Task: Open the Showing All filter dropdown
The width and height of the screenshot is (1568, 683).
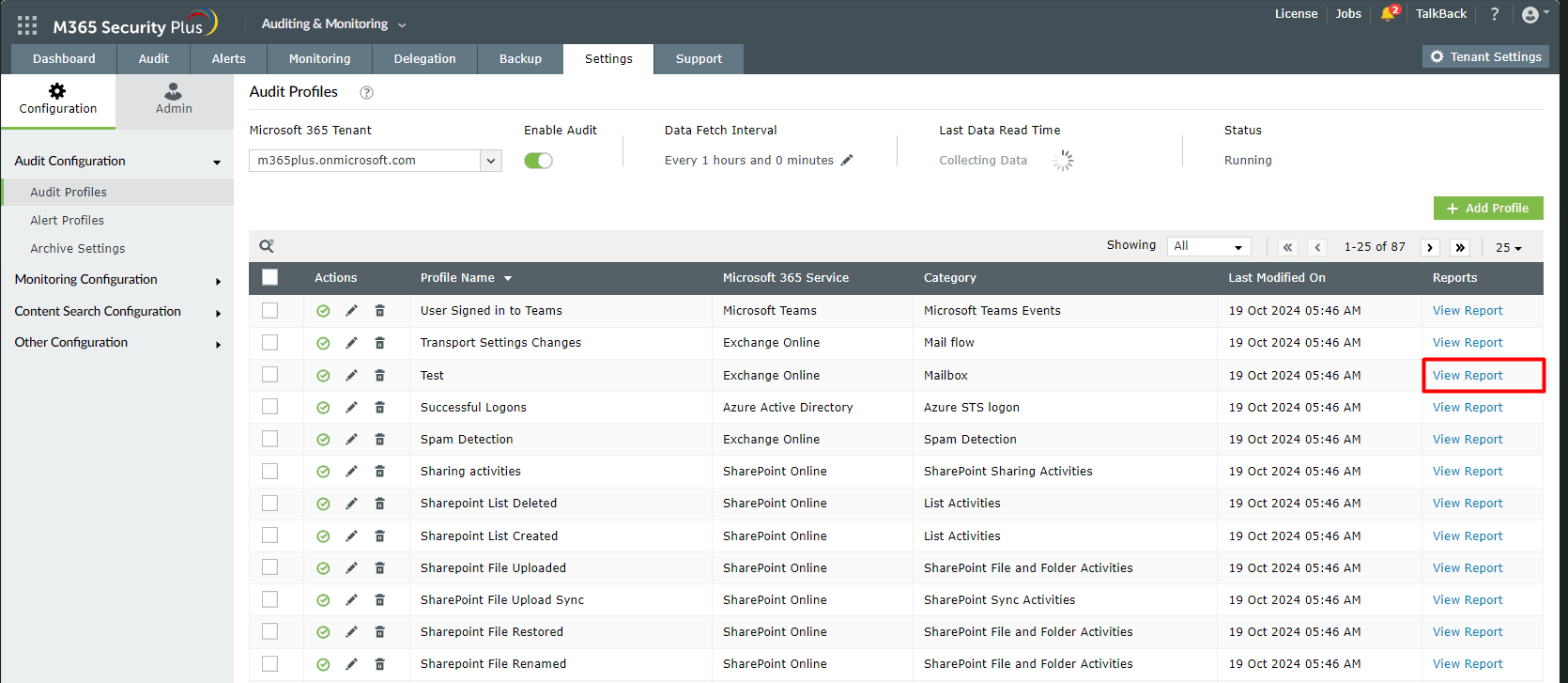Action: pos(1209,246)
